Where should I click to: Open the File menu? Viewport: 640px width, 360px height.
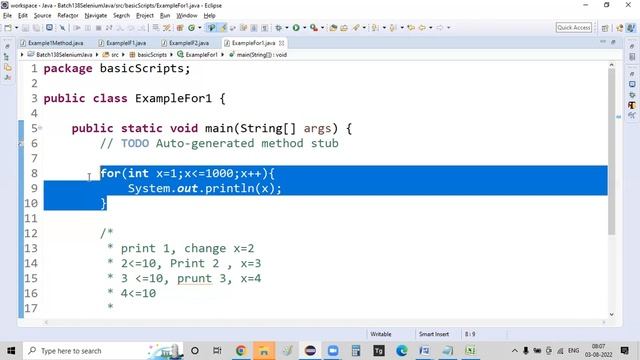(7, 16)
